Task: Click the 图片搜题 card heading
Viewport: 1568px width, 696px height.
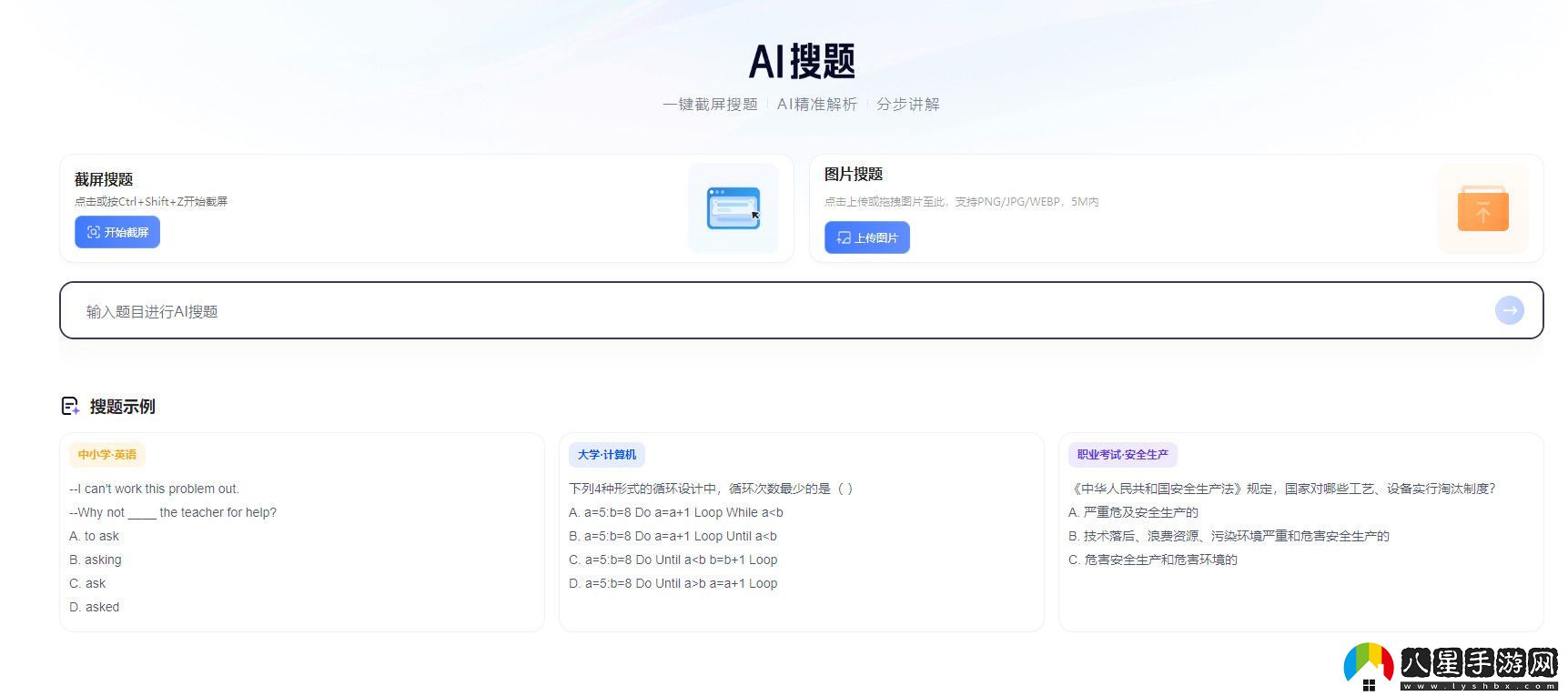Action: click(x=854, y=174)
